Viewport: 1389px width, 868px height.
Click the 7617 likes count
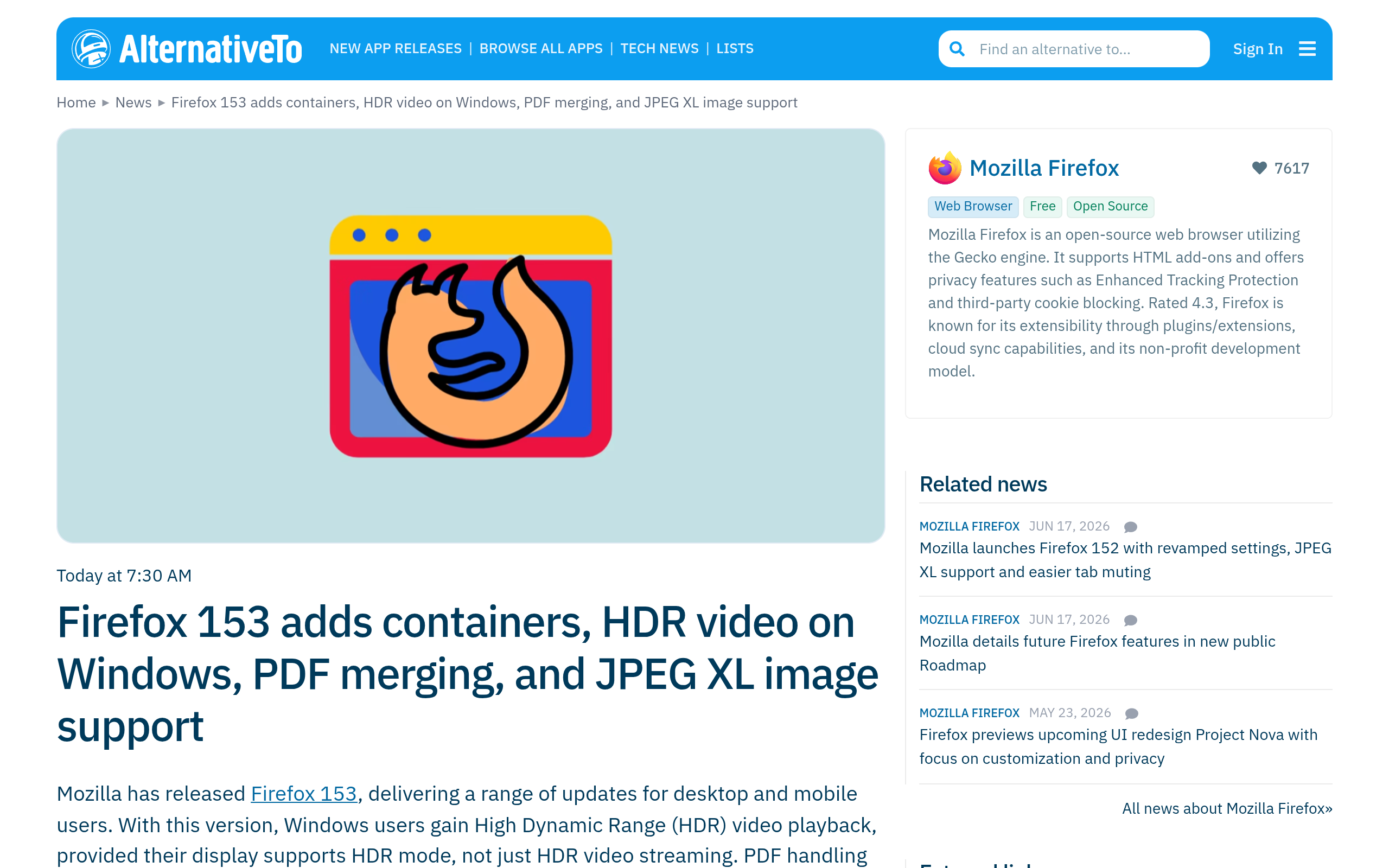click(x=1291, y=168)
